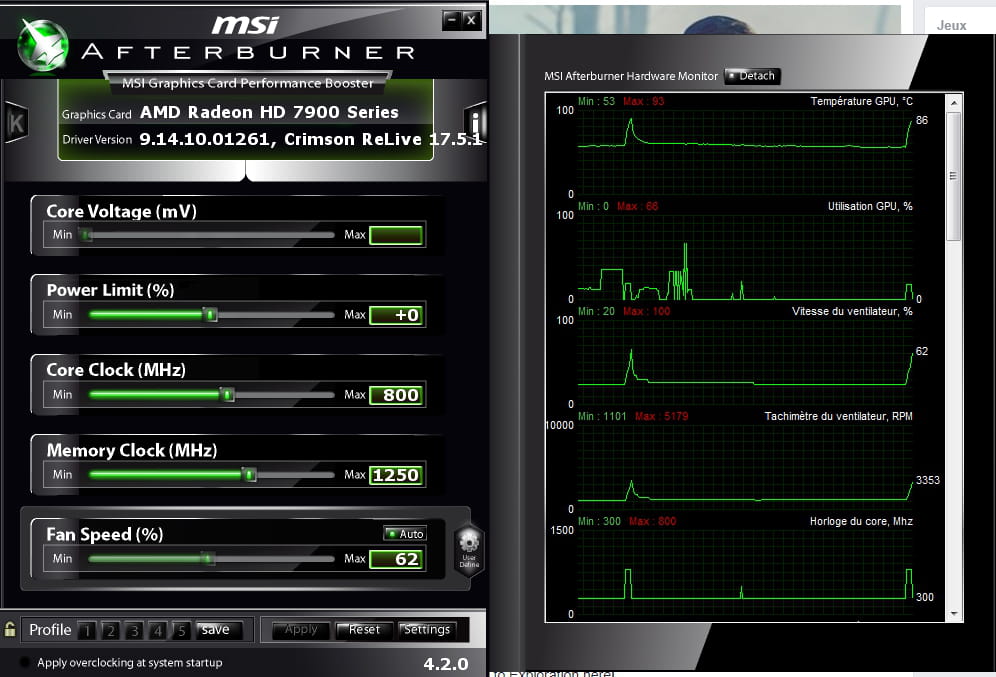Click the empty Core Voltage value field
The image size is (996, 677).
pyautogui.click(x=396, y=235)
